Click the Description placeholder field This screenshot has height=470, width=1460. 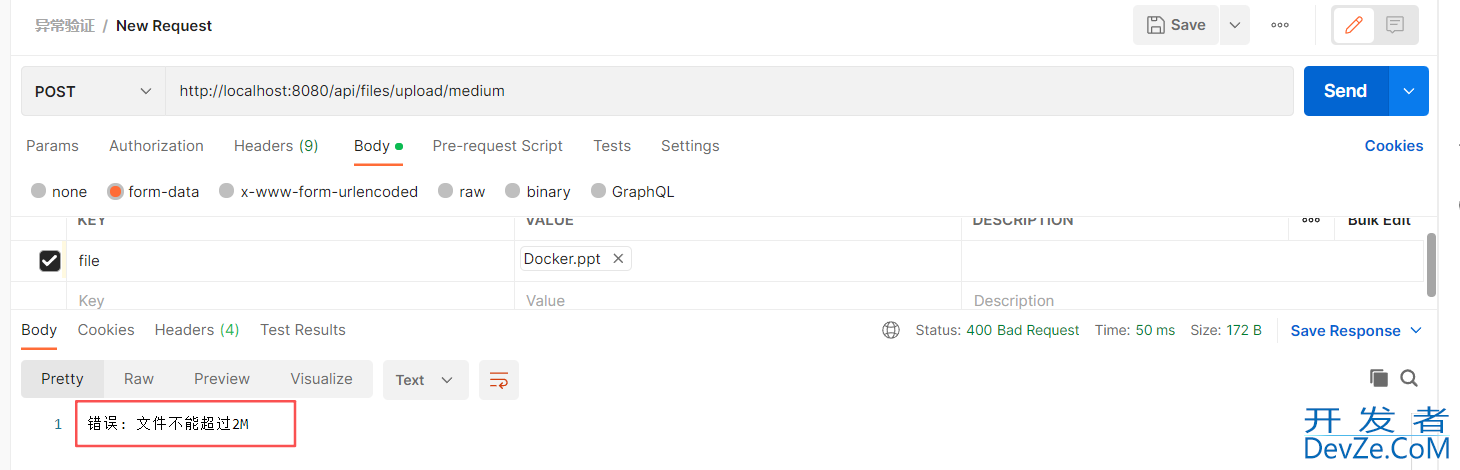pos(1192,300)
